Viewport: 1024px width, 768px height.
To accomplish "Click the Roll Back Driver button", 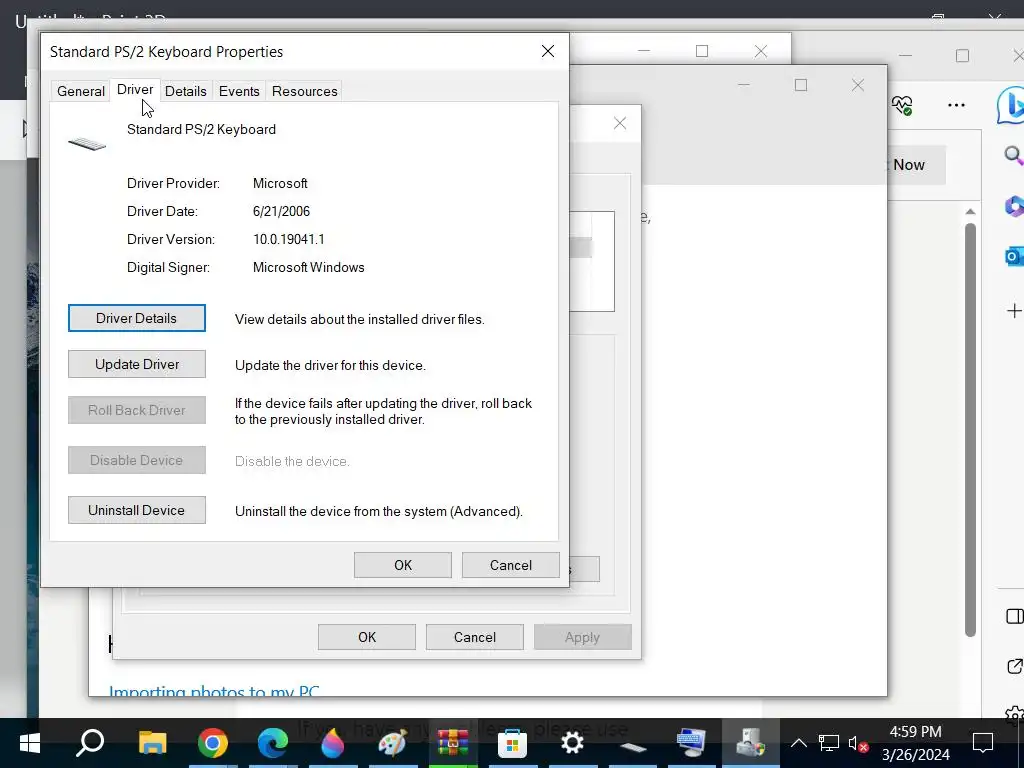I will (x=136, y=410).
